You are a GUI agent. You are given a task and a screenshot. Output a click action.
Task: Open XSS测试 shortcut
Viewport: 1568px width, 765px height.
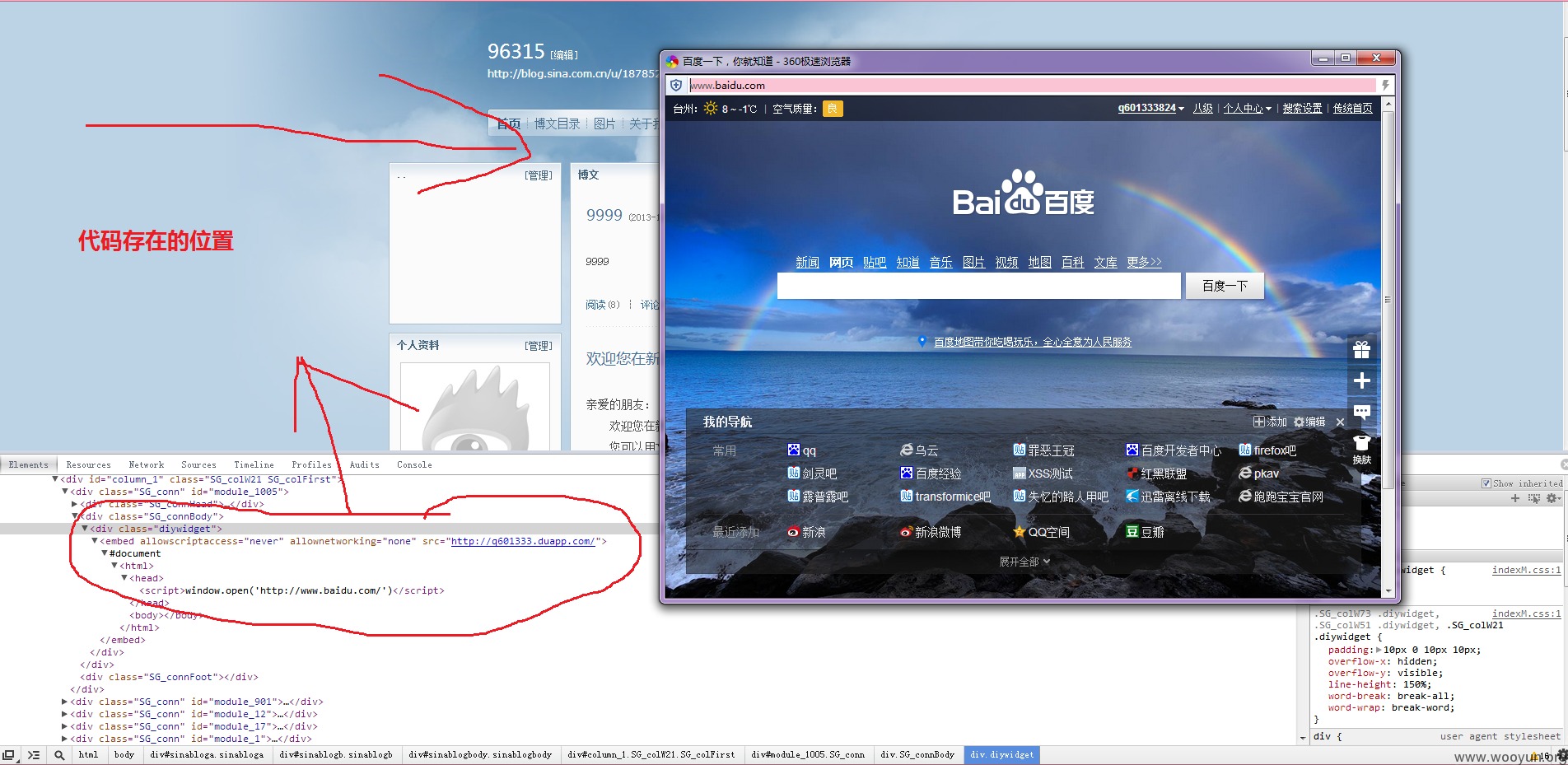(x=1043, y=473)
